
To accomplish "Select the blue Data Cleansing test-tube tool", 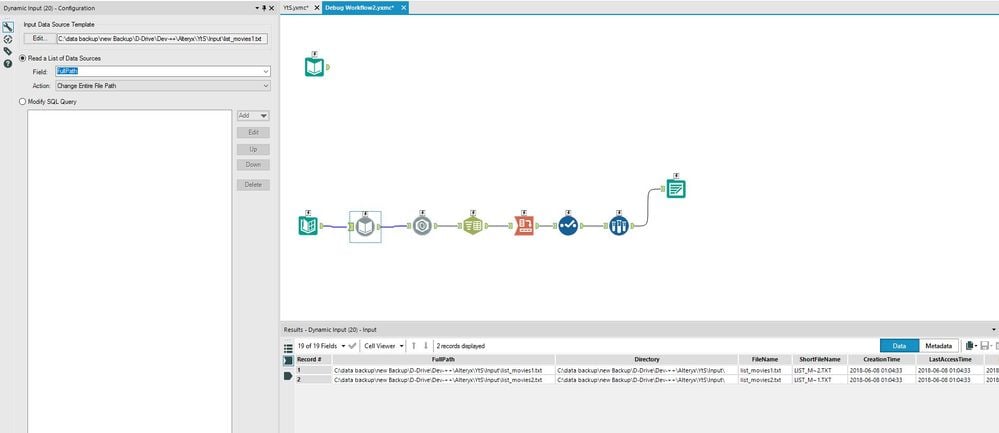I will coord(619,225).
